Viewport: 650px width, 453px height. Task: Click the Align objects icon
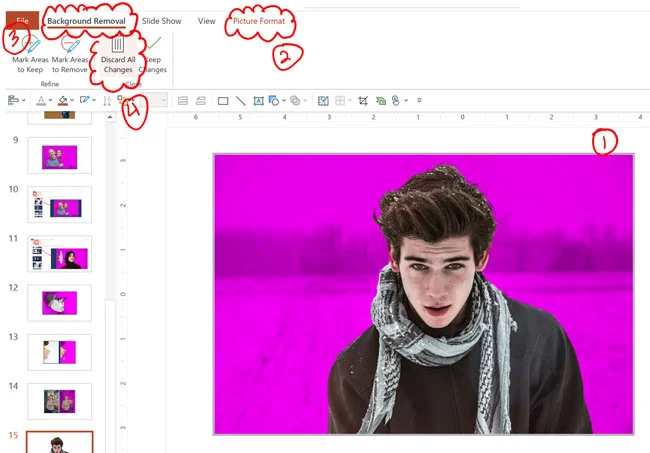pyautogui.click(x=13, y=100)
